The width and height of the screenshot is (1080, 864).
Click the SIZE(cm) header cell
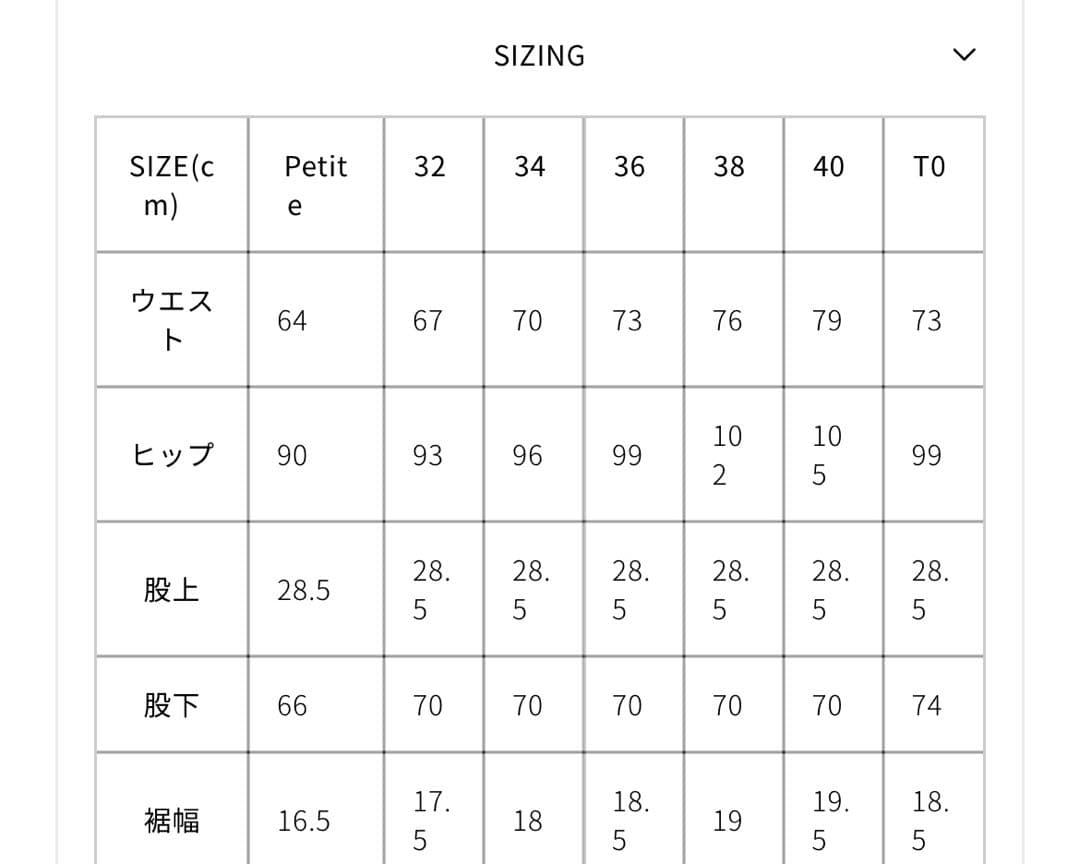pos(170,185)
